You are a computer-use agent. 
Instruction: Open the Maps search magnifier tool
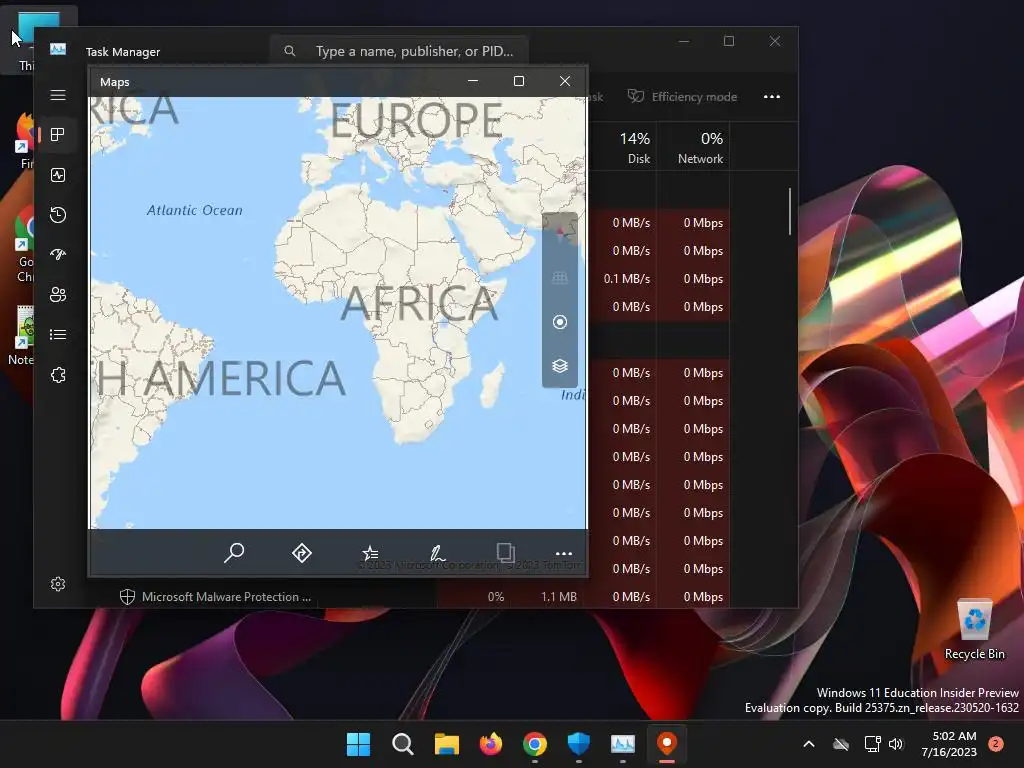(x=234, y=553)
